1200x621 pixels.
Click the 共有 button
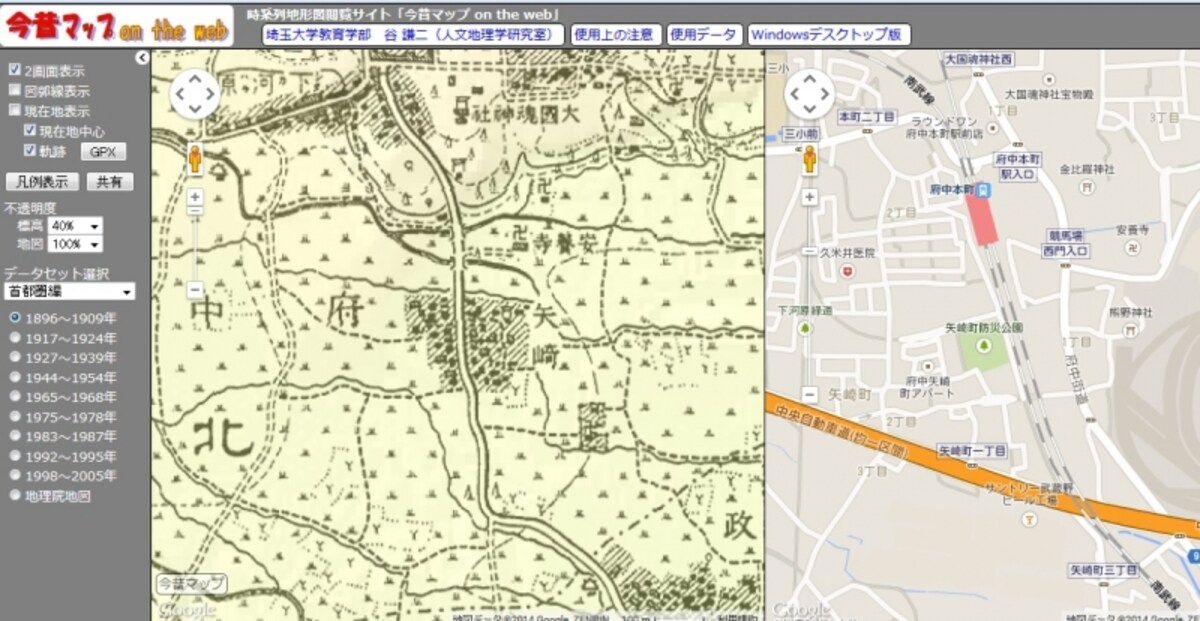click(x=109, y=182)
